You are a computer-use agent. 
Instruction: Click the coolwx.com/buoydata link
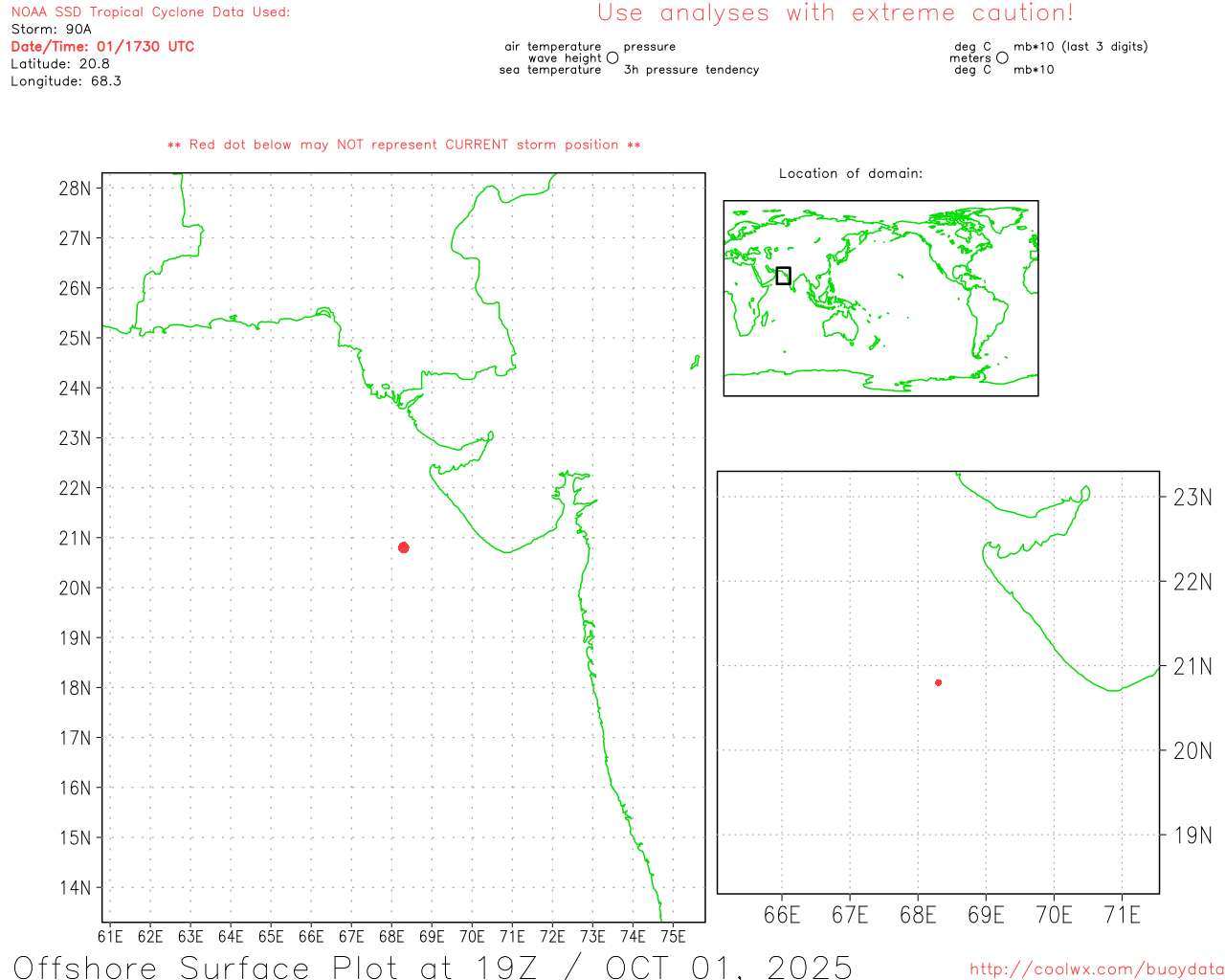tap(1097, 969)
